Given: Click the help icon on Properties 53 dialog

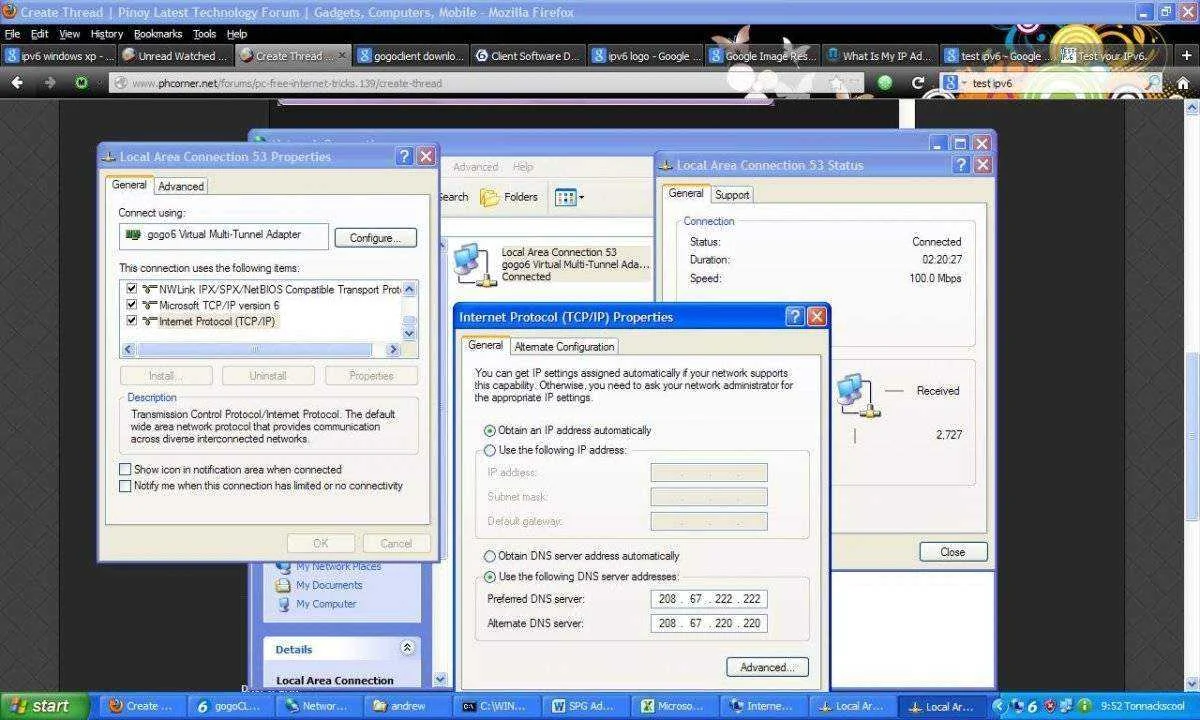Looking at the screenshot, I should click(404, 156).
